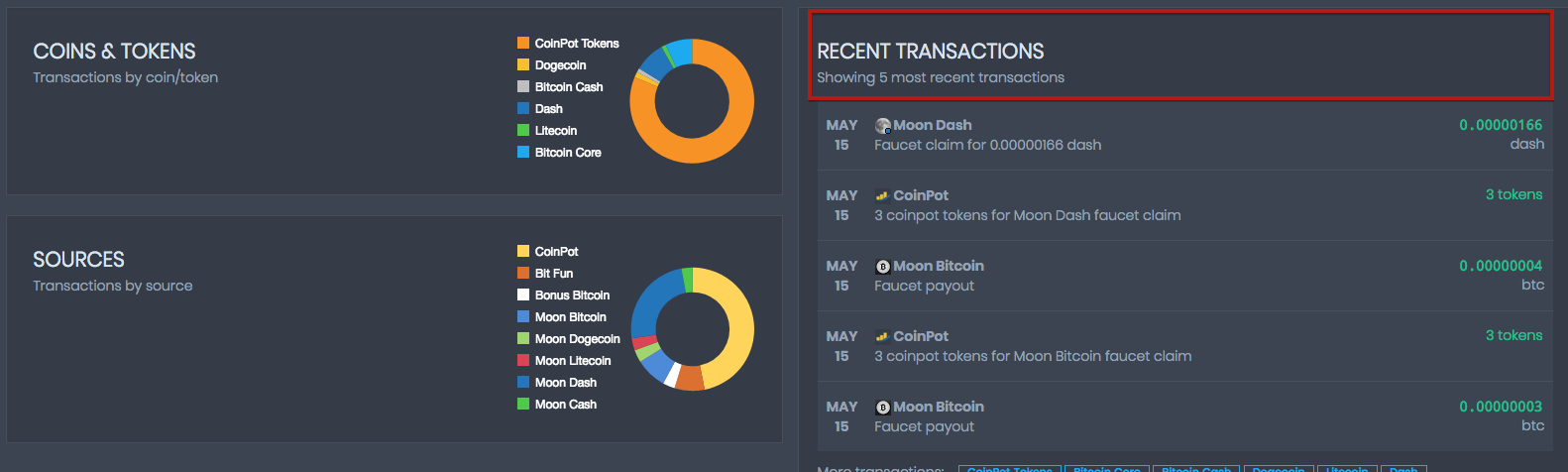The width and height of the screenshot is (1568, 472).
Task: Click CoinPot icon beside Moon Dash faucet claim
Action: (x=882, y=196)
